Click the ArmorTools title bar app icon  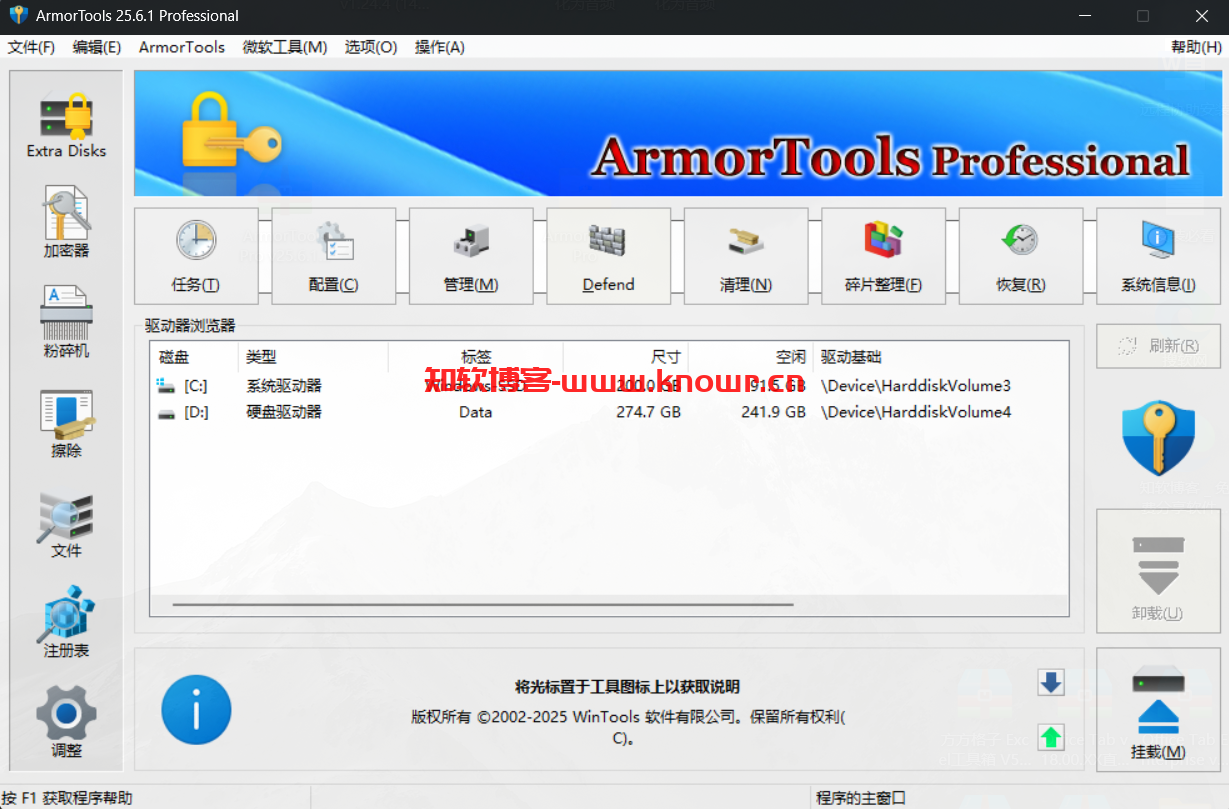point(17,15)
